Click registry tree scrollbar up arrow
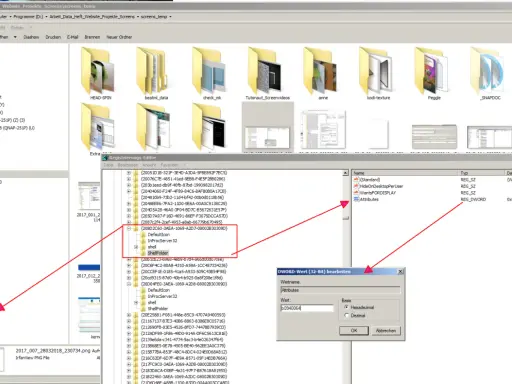512x384 pixels. click(346, 173)
